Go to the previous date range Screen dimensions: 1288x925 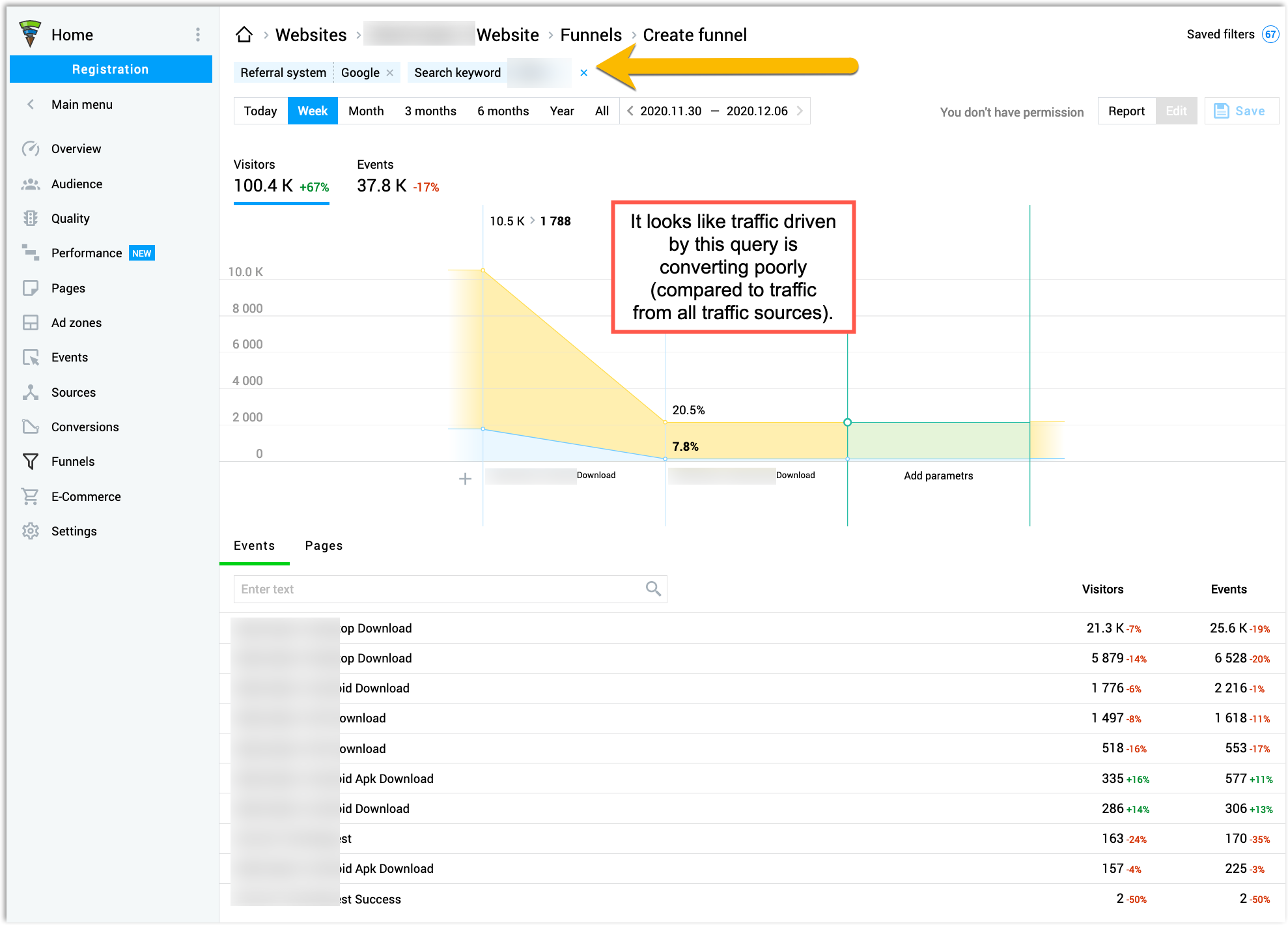click(x=630, y=111)
